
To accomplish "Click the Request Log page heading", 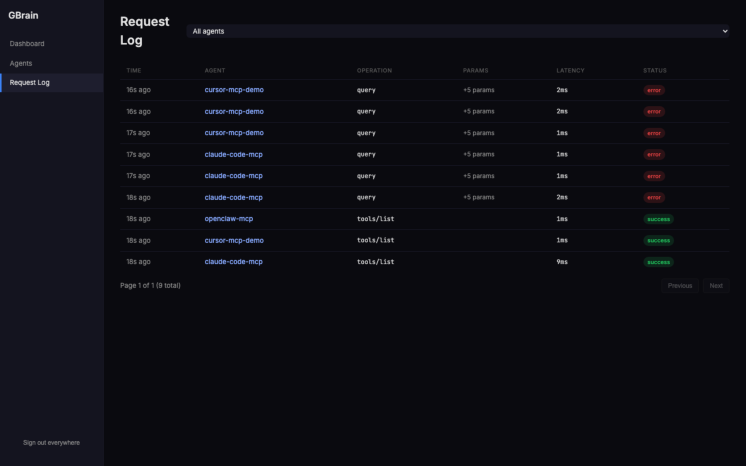I will (x=145, y=31).
